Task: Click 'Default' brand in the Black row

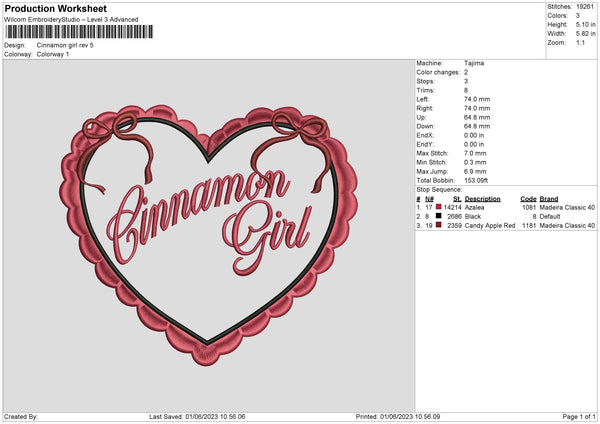Action: tap(550, 217)
